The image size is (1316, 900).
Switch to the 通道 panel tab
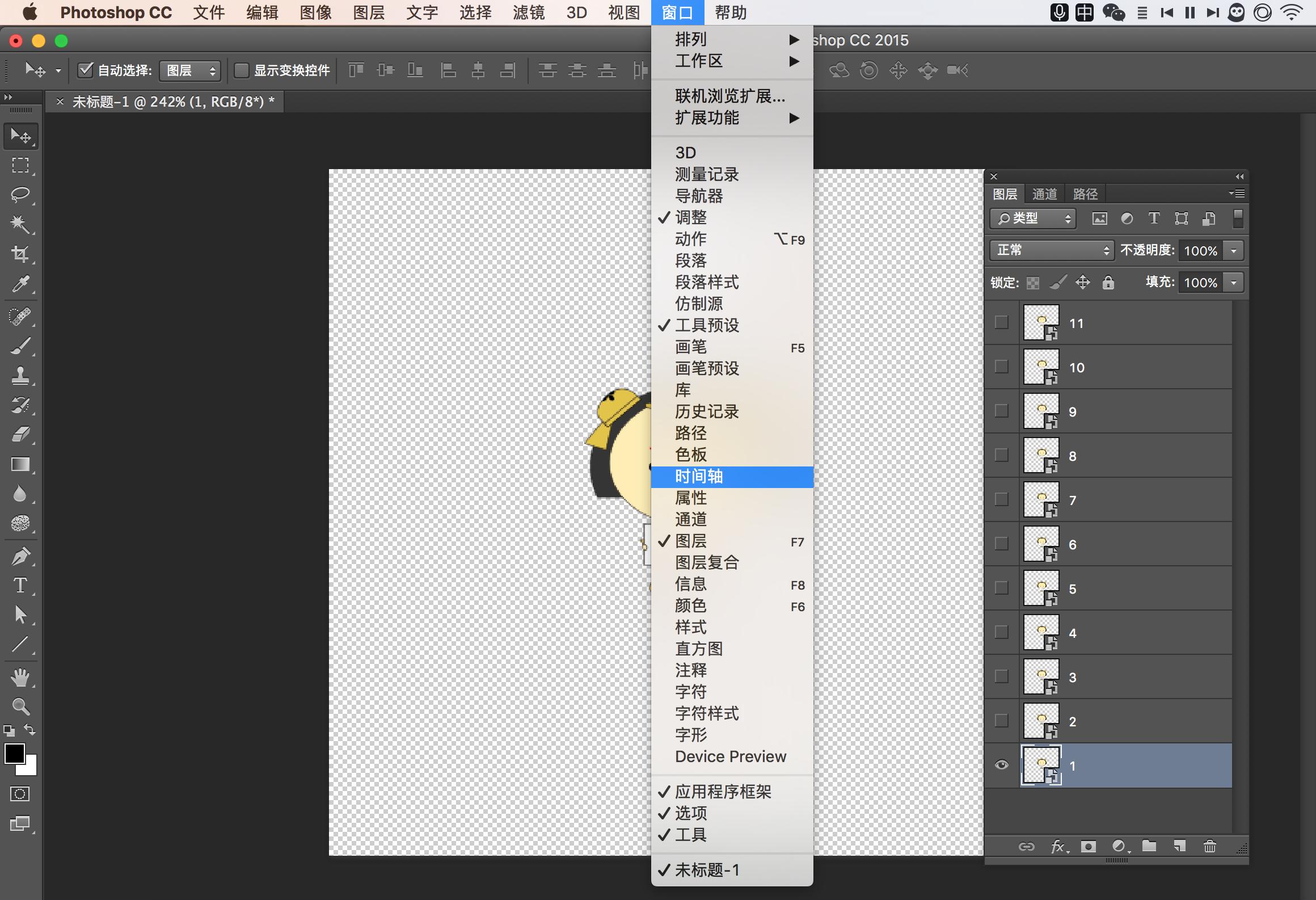point(1044,194)
